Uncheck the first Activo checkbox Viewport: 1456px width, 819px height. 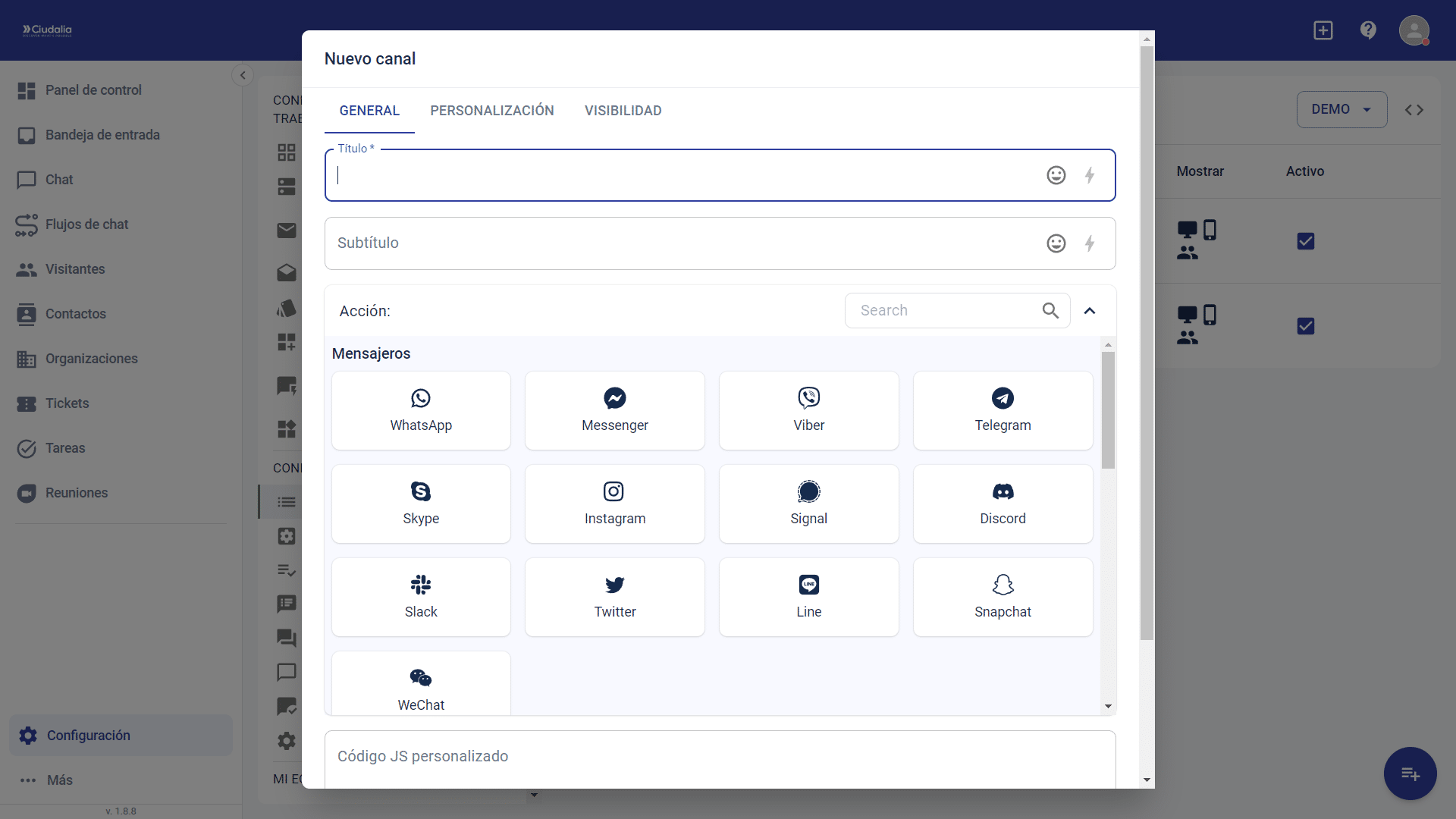tap(1305, 241)
